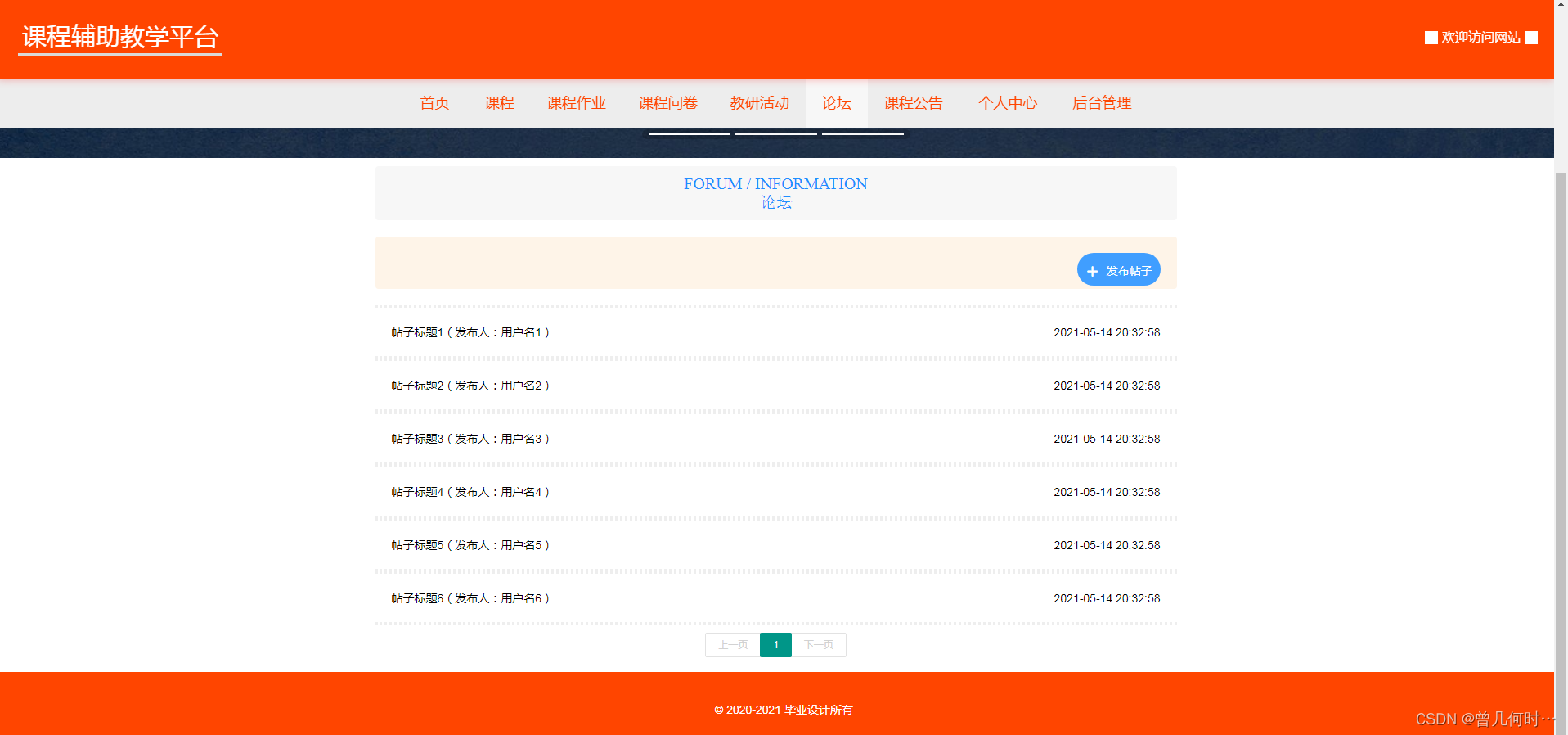Image resolution: width=1568 pixels, height=735 pixels.
Task: Open the 课程 nav item
Action: pos(499,103)
